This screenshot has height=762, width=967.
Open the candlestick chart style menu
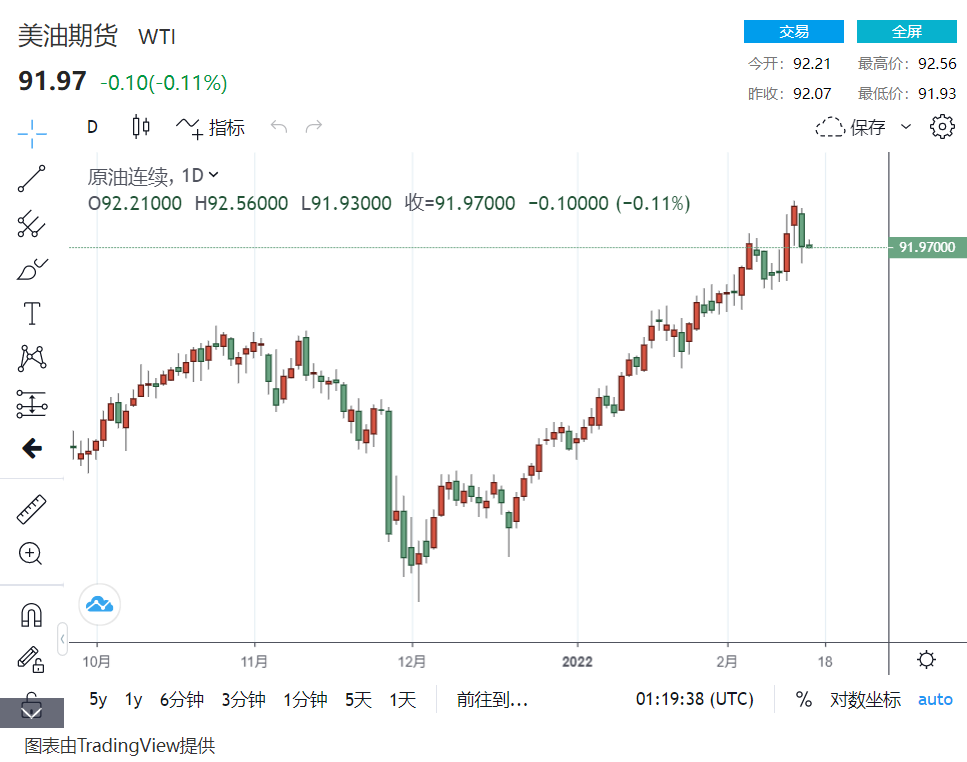[x=141, y=127]
